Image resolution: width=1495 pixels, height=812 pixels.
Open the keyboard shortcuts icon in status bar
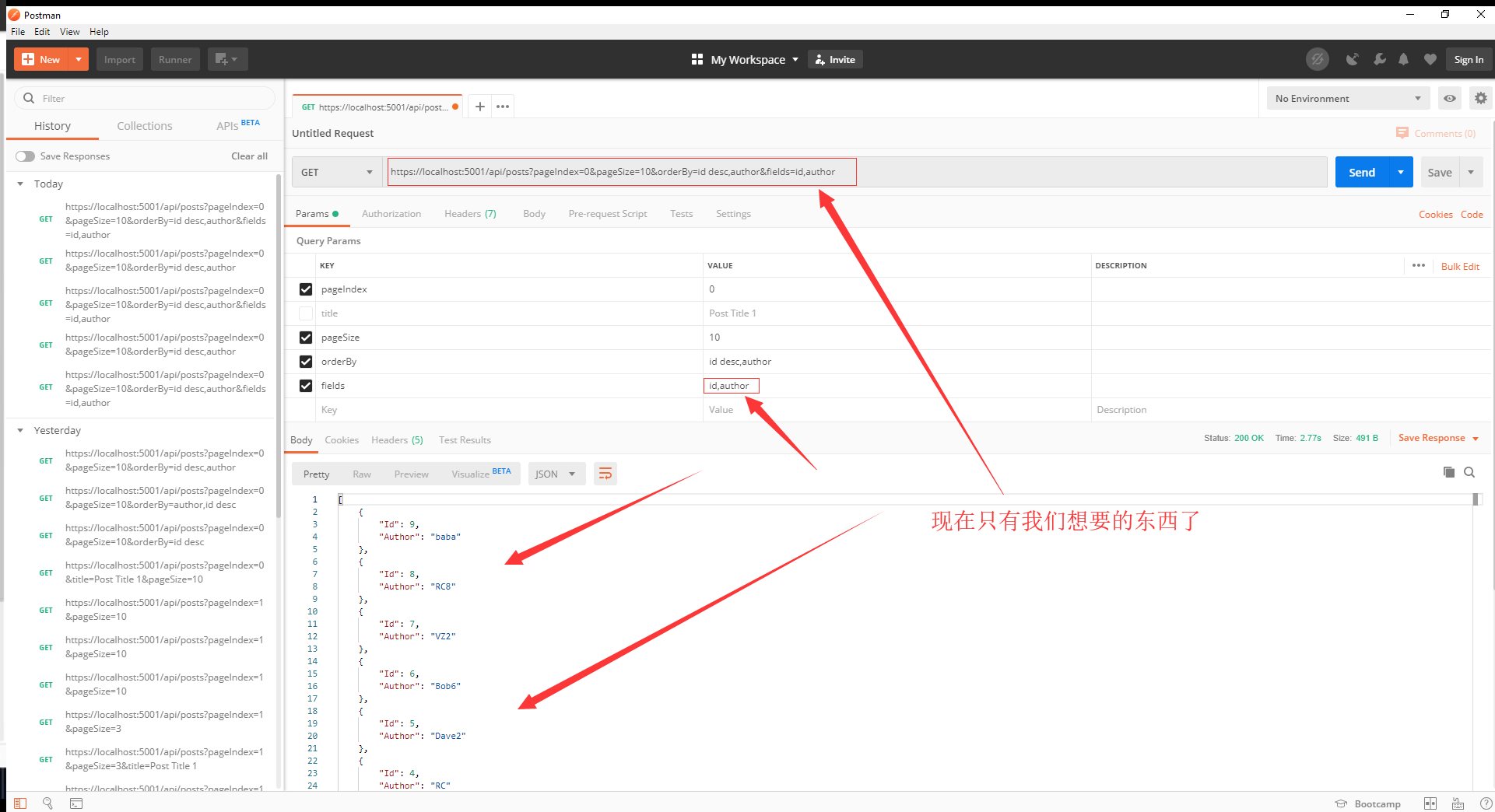[x=1458, y=803]
